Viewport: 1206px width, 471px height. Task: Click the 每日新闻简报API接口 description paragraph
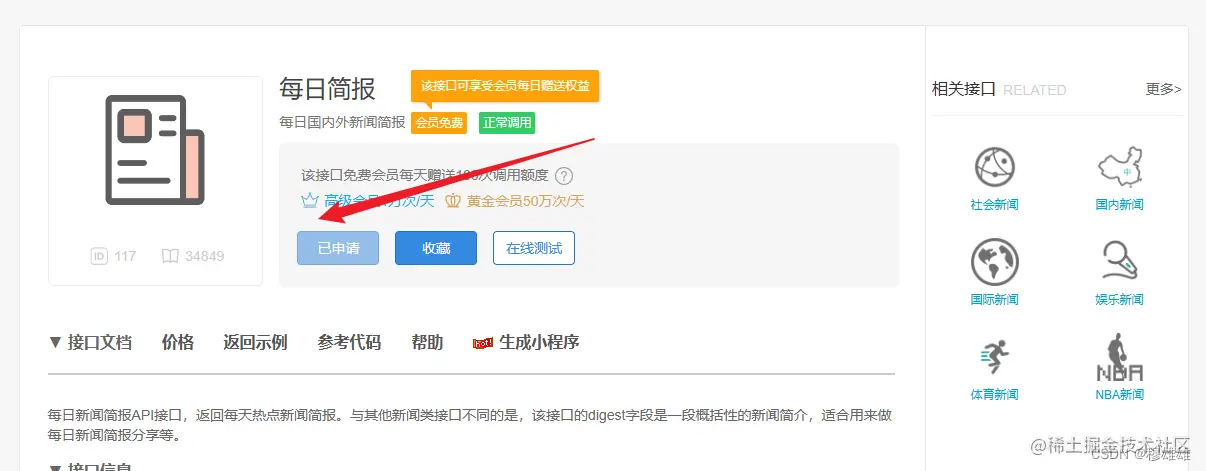[x=470, y=425]
